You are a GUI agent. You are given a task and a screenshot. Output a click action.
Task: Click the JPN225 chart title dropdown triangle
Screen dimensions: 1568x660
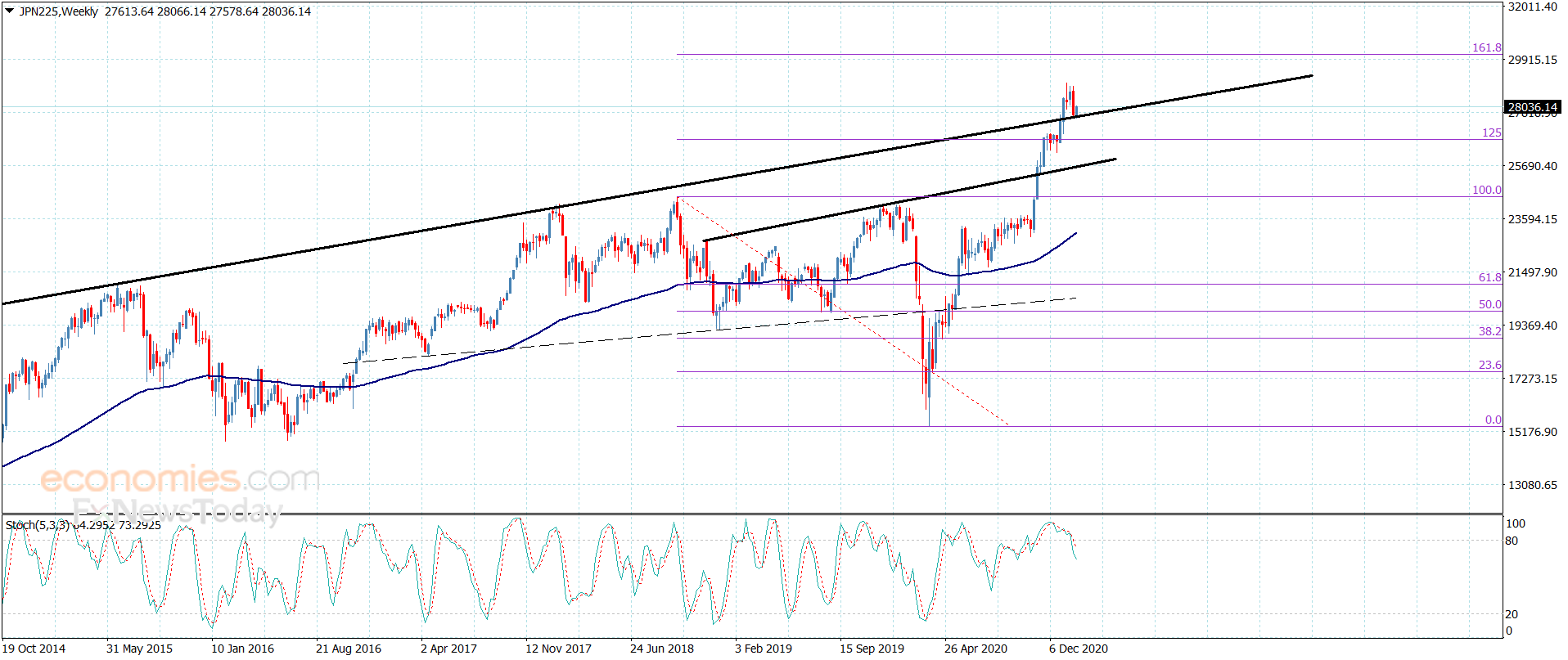(x=9, y=11)
